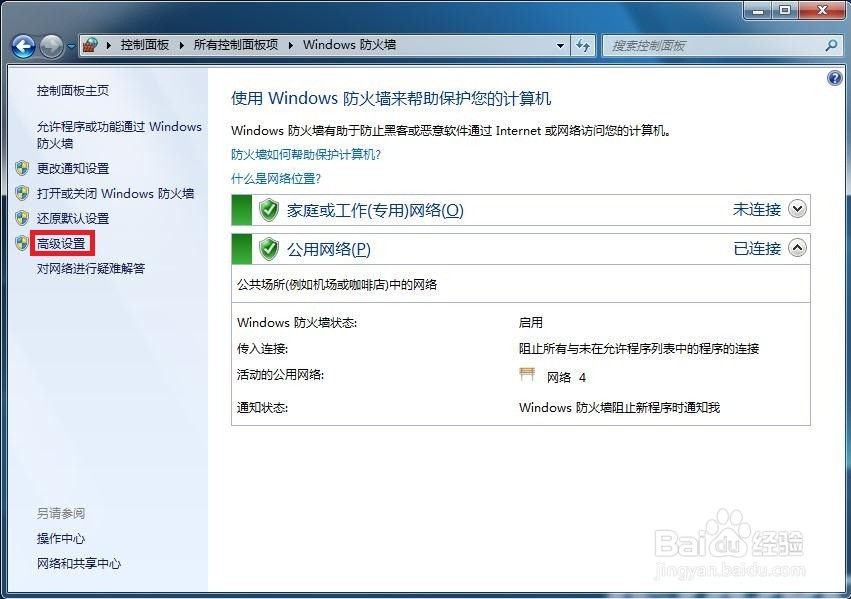Maximize the Windows Firewall window

coord(785,9)
